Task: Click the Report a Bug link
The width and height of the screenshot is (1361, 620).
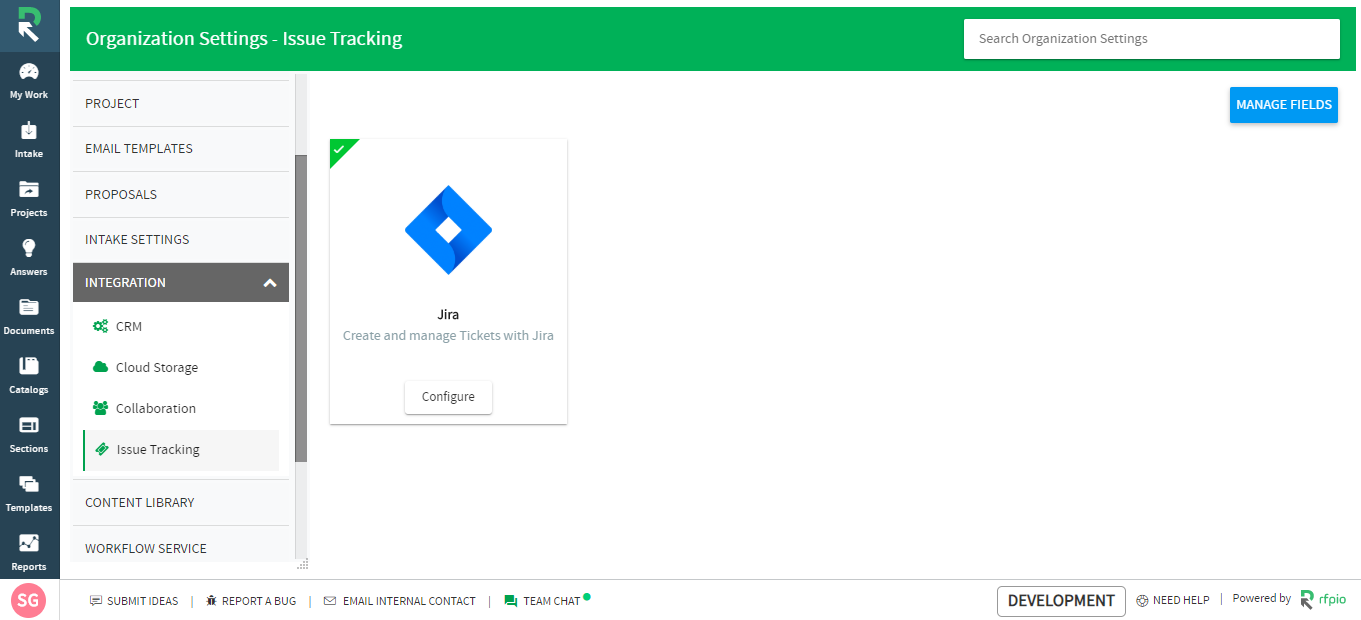Action: click(259, 601)
